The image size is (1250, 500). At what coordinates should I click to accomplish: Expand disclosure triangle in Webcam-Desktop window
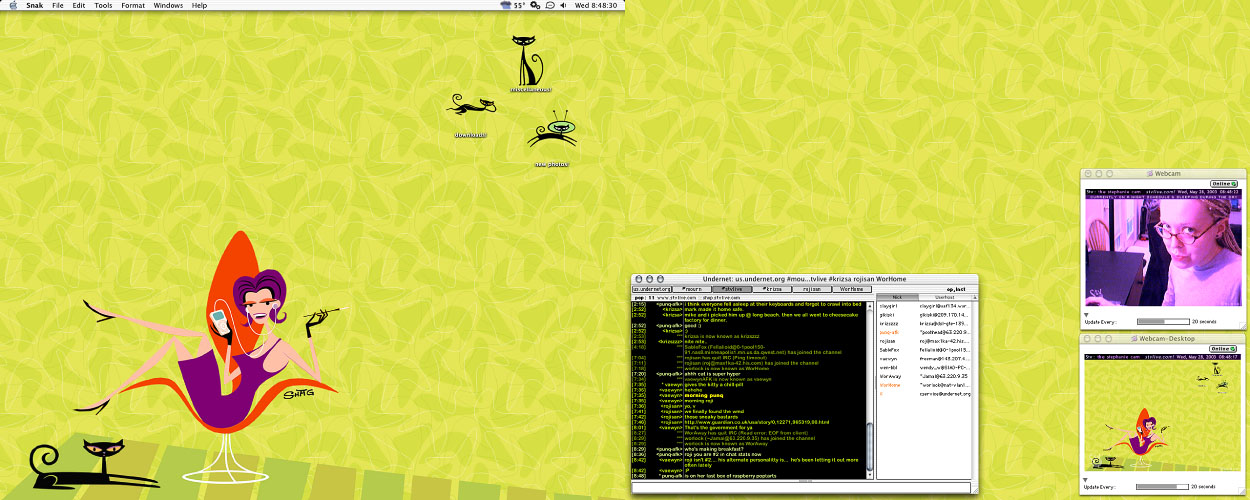click(x=1087, y=479)
